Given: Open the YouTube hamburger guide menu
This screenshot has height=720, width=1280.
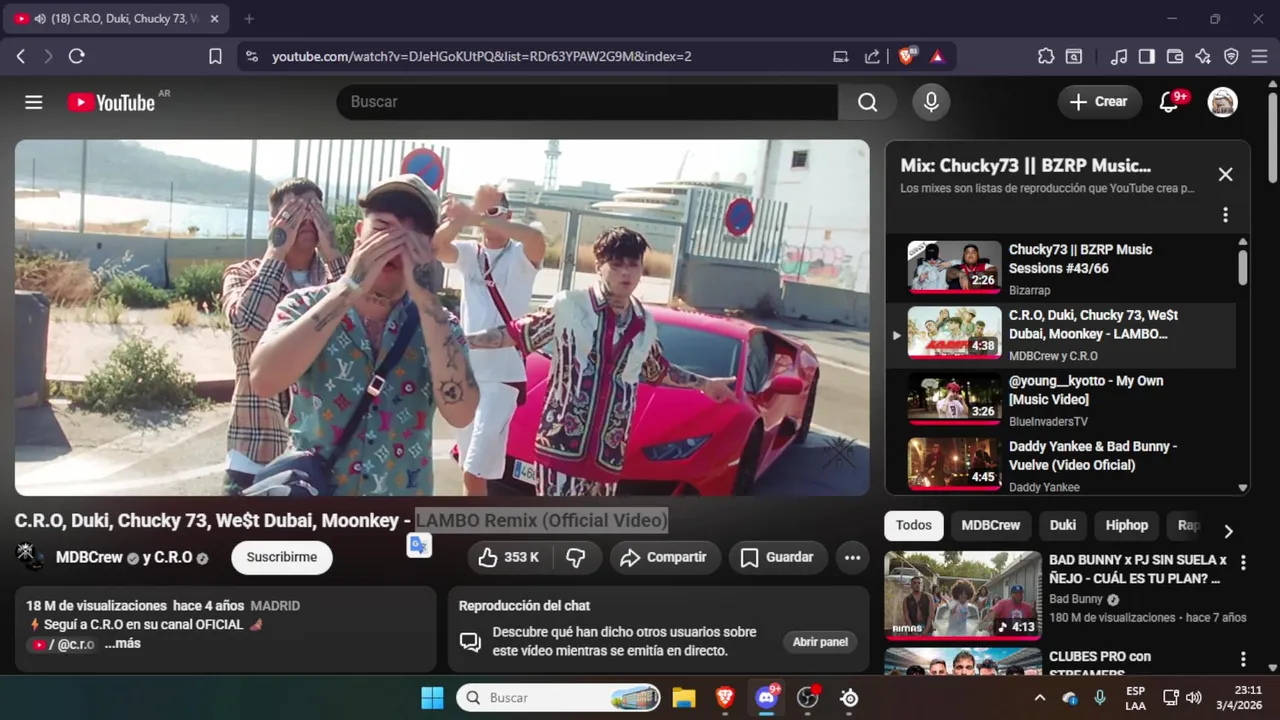Looking at the screenshot, I should click(x=34, y=102).
